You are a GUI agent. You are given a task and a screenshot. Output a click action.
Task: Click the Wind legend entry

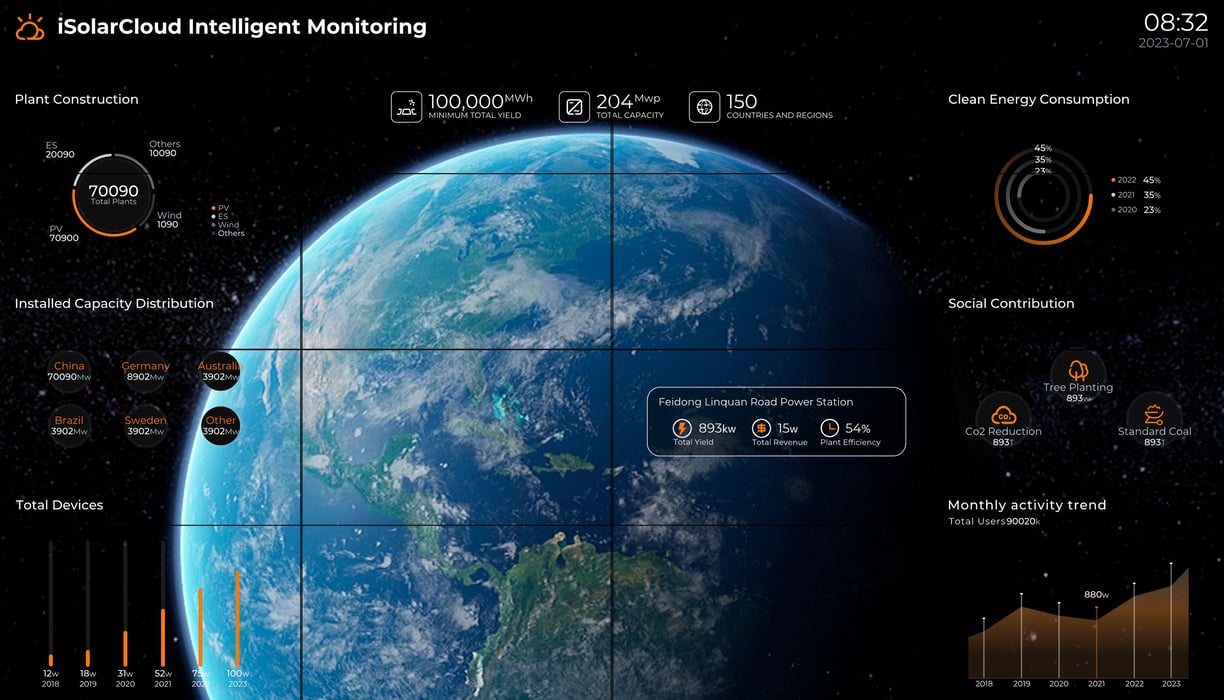pos(225,225)
